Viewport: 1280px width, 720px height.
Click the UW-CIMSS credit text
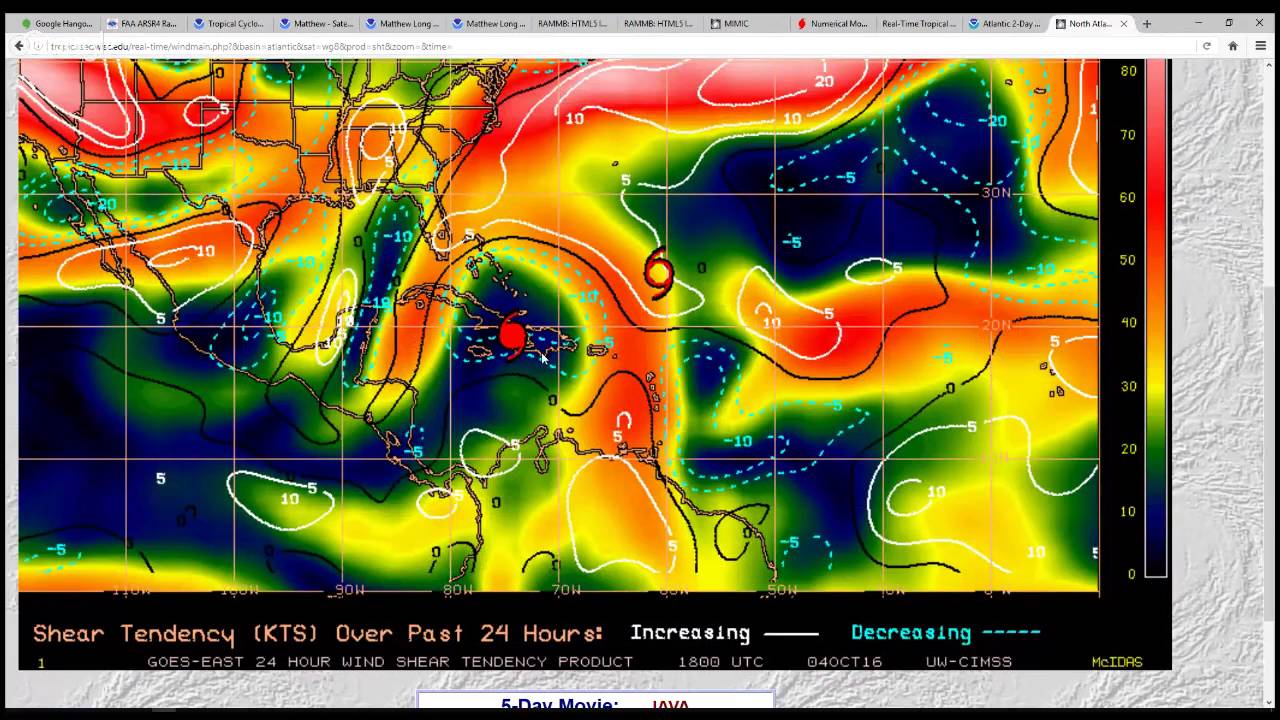[x=967, y=662]
